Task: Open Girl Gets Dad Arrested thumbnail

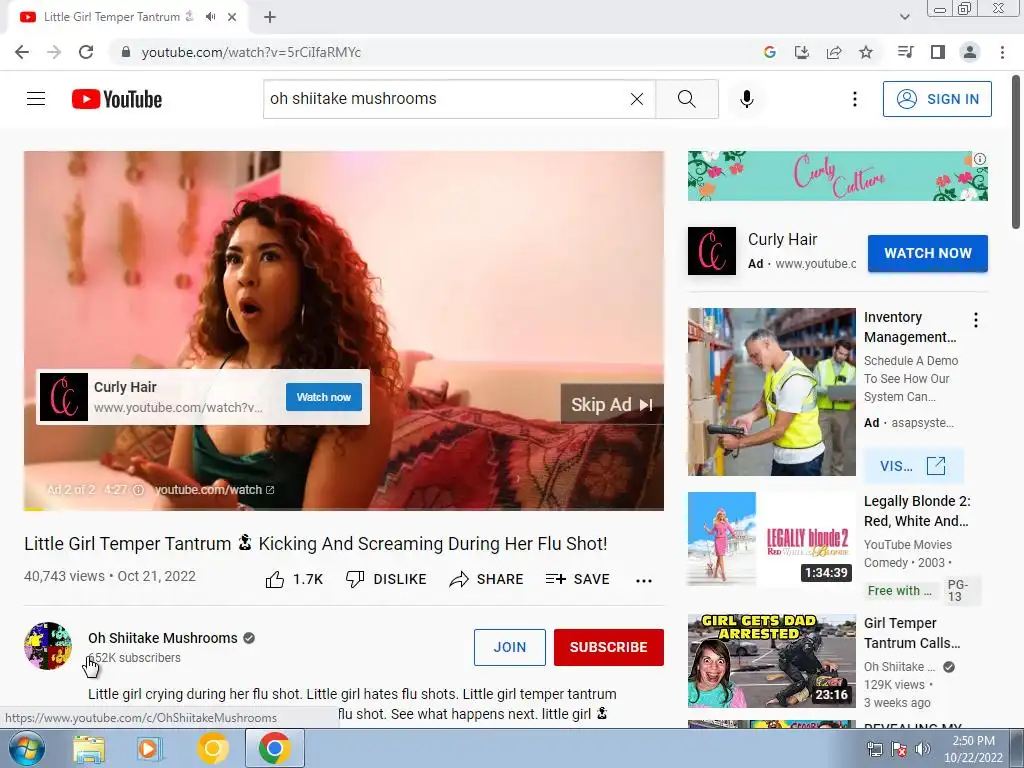Action: pyautogui.click(x=771, y=661)
